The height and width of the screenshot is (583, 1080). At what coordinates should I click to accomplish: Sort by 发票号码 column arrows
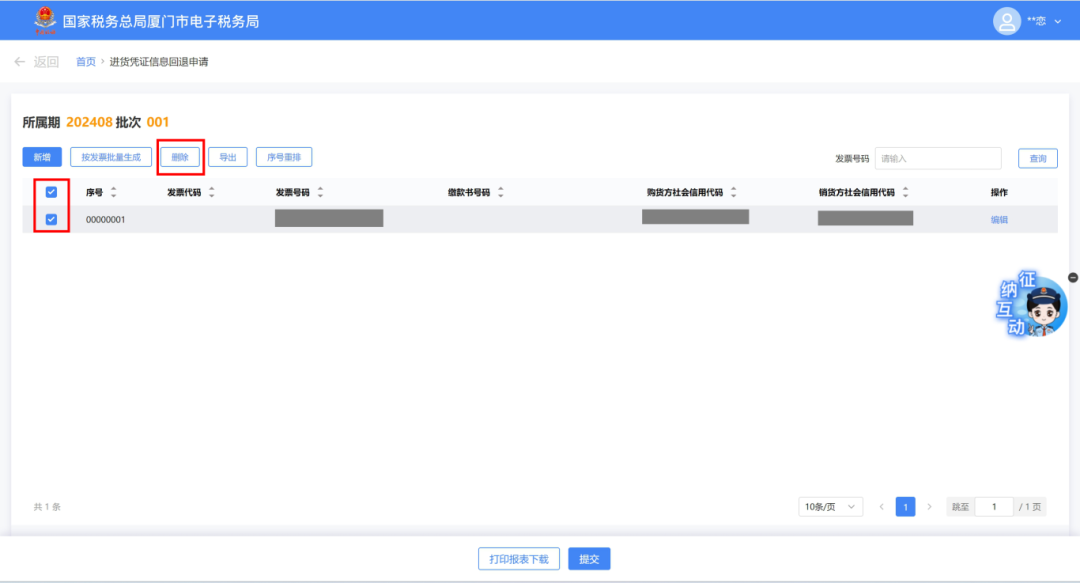tap(320, 192)
